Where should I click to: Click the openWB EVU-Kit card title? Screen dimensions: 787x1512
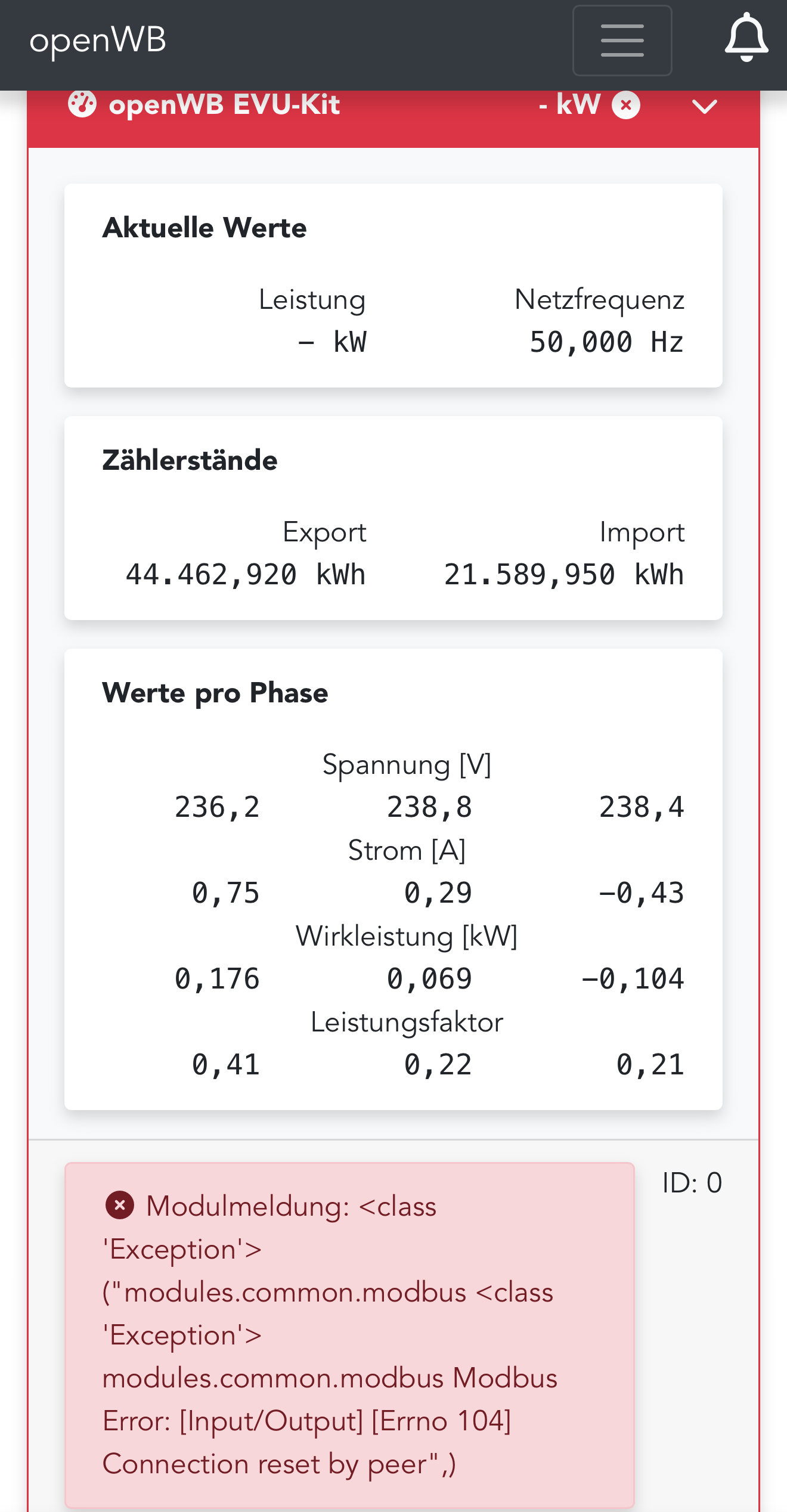pos(224,105)
